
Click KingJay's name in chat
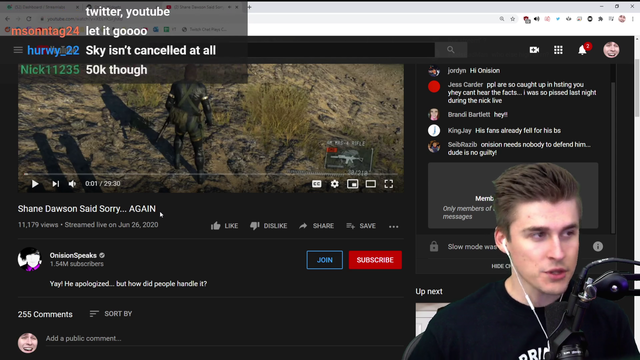[459, 131]
